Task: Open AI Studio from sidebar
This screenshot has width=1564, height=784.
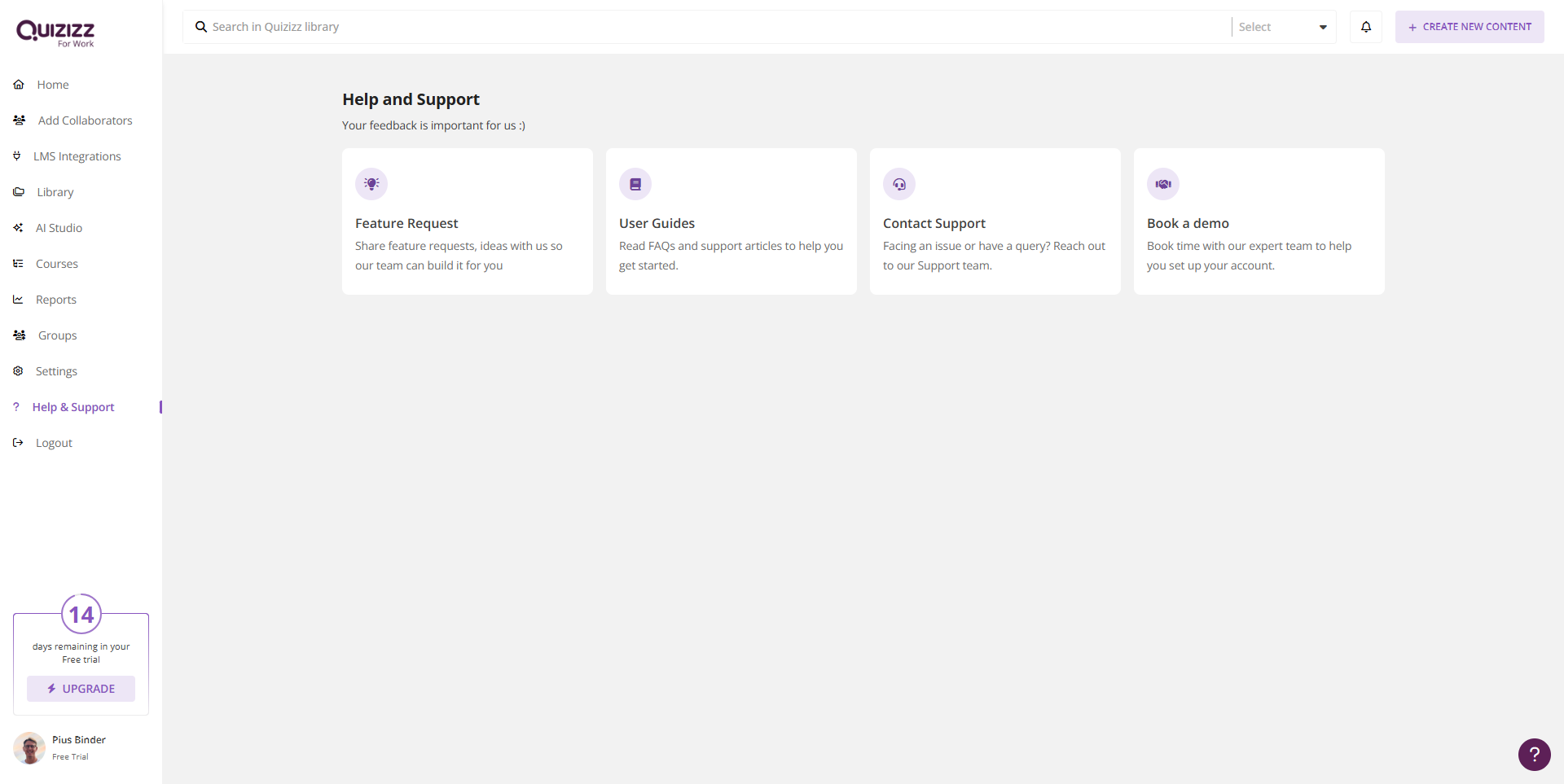Action: coord(59,228)
